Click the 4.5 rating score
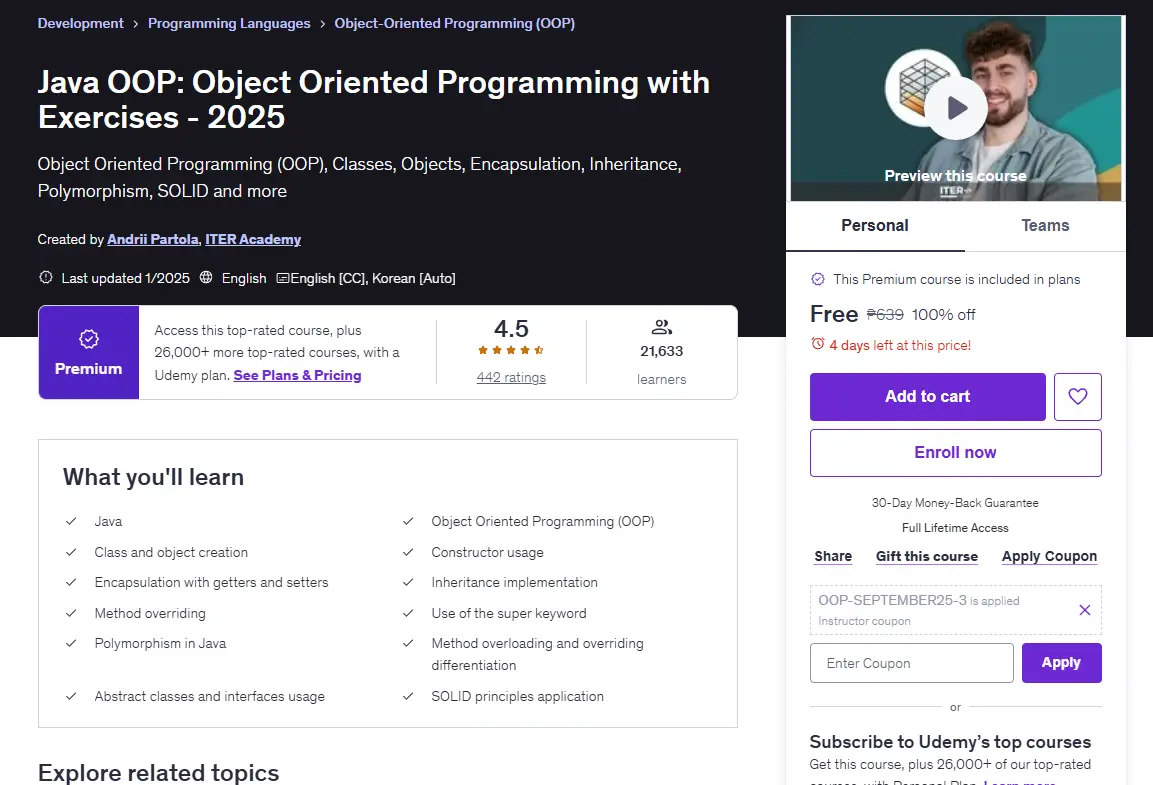This screenshot has height=785, width=1153. click(x=511, y=328)
